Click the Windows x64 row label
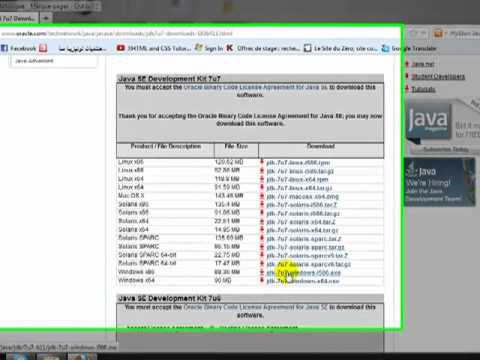Image resolution: width=480 pixels, height=360 pixels. (136, 280)
